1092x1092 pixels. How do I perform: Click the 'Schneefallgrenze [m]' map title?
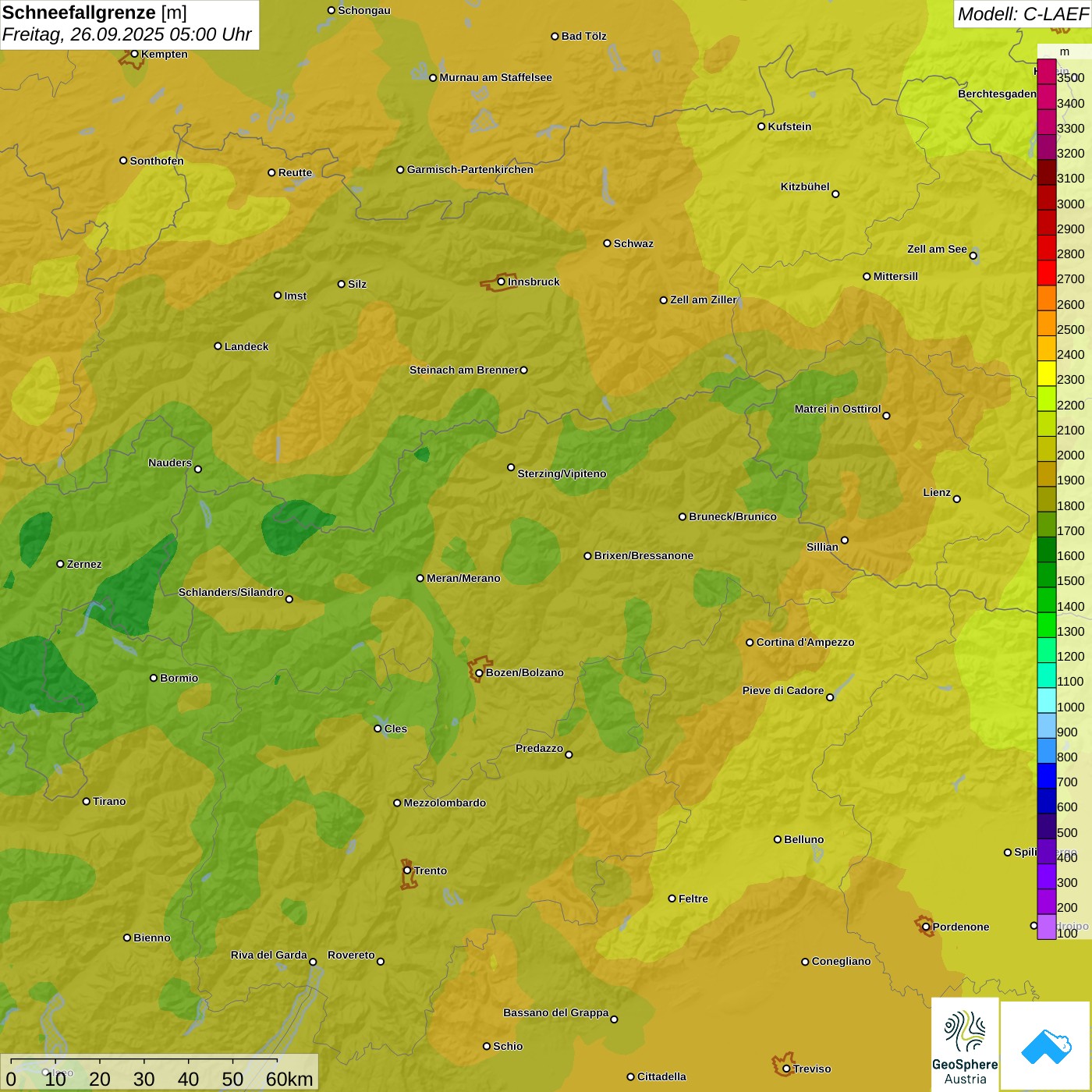coord(94,12)
